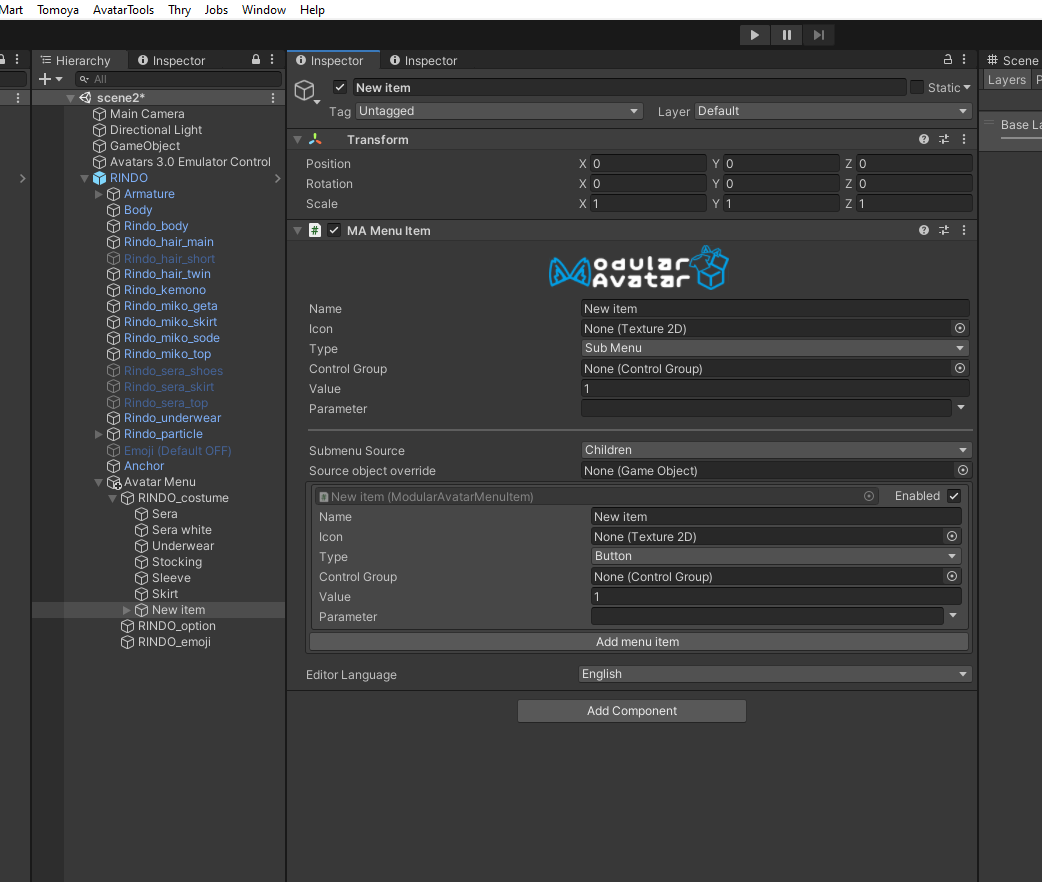This screenshot has height=882, width=1042.
Task: Expand the Armature tree node
Action: 98,194
